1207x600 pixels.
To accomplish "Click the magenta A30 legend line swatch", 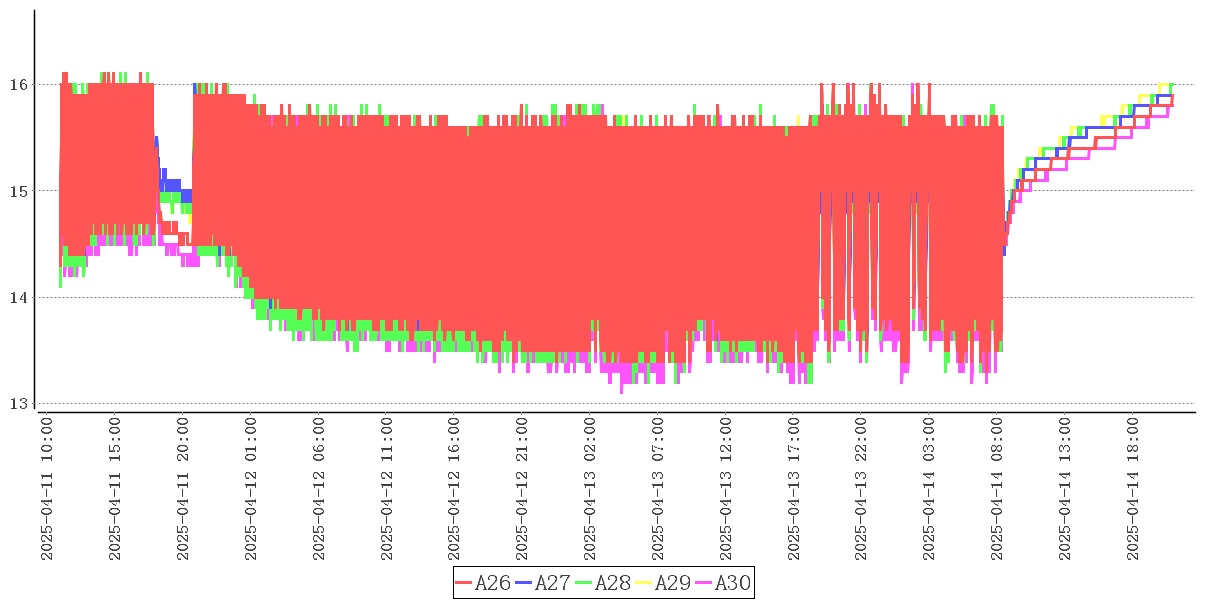I will tap(704, 583).
